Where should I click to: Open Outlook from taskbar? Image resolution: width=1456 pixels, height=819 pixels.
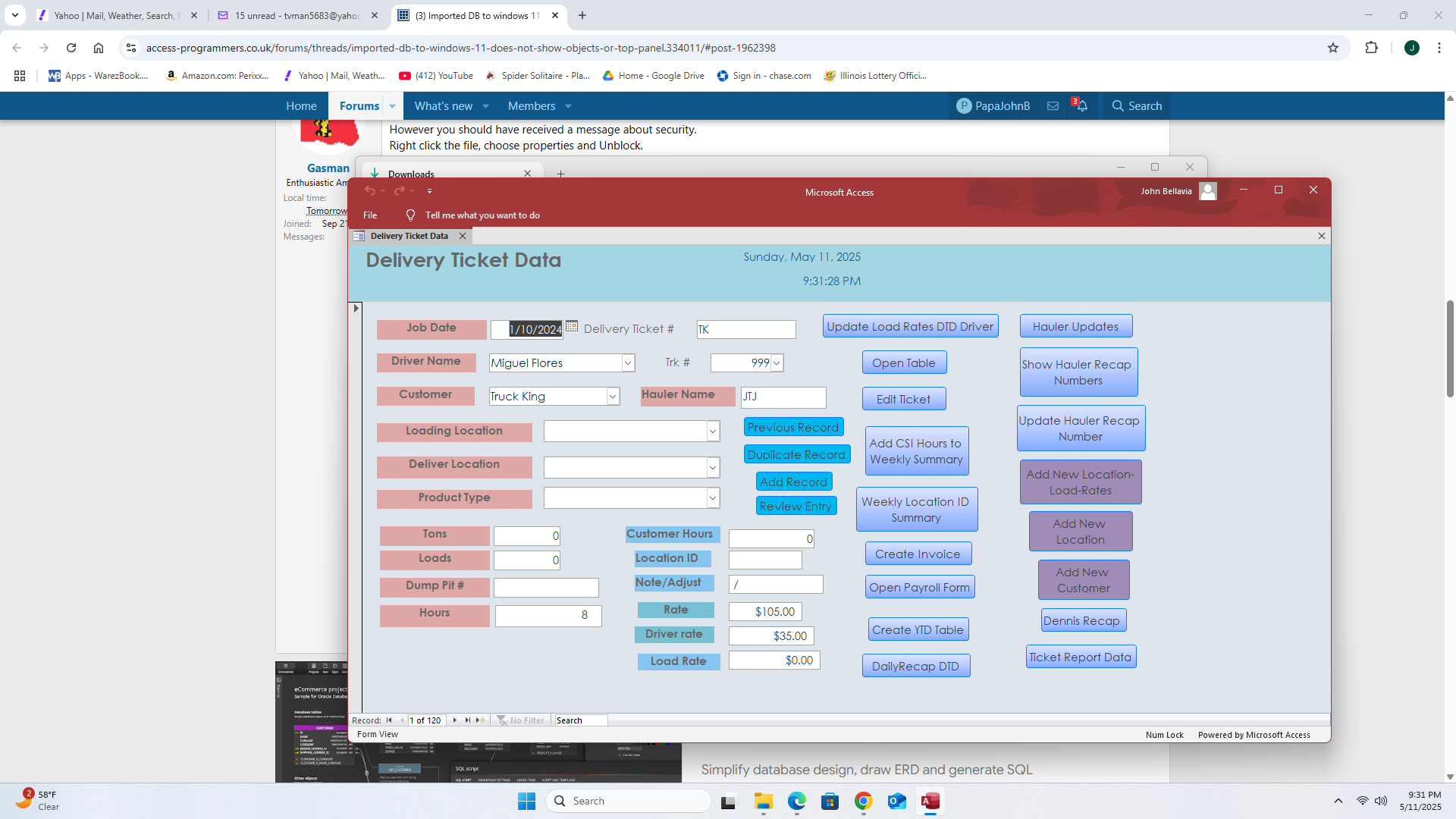click(x=896, y=801)
